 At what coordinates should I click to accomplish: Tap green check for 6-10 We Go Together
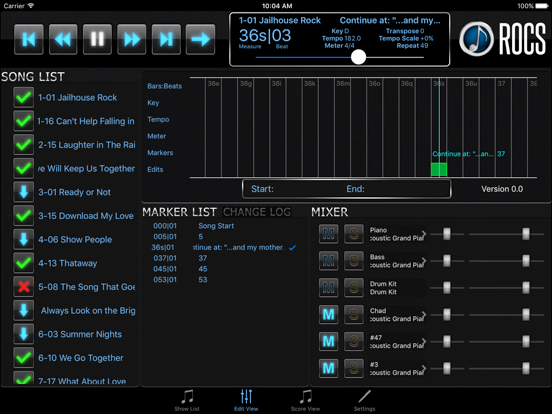24,358
